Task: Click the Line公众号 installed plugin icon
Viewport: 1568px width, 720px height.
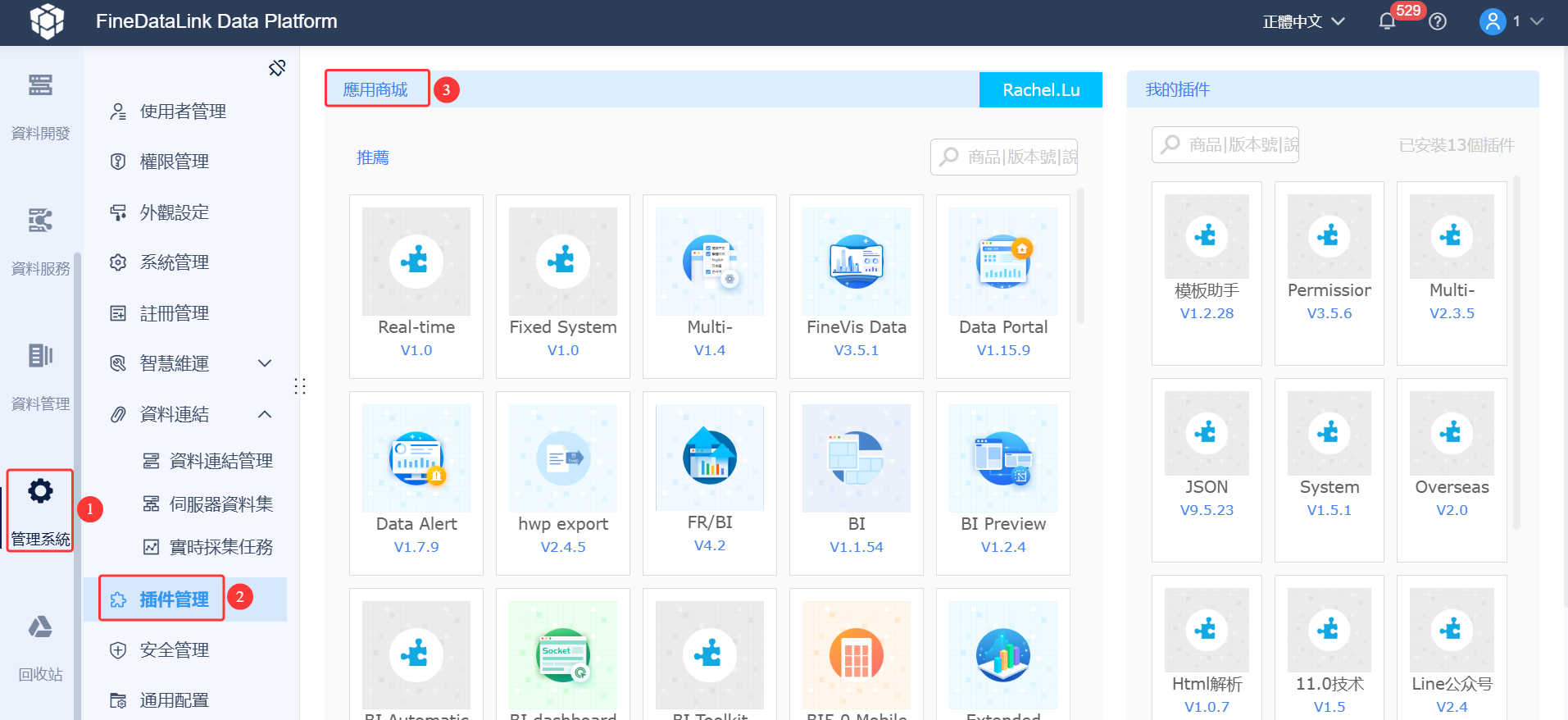Action: (x=1452, y=630)
